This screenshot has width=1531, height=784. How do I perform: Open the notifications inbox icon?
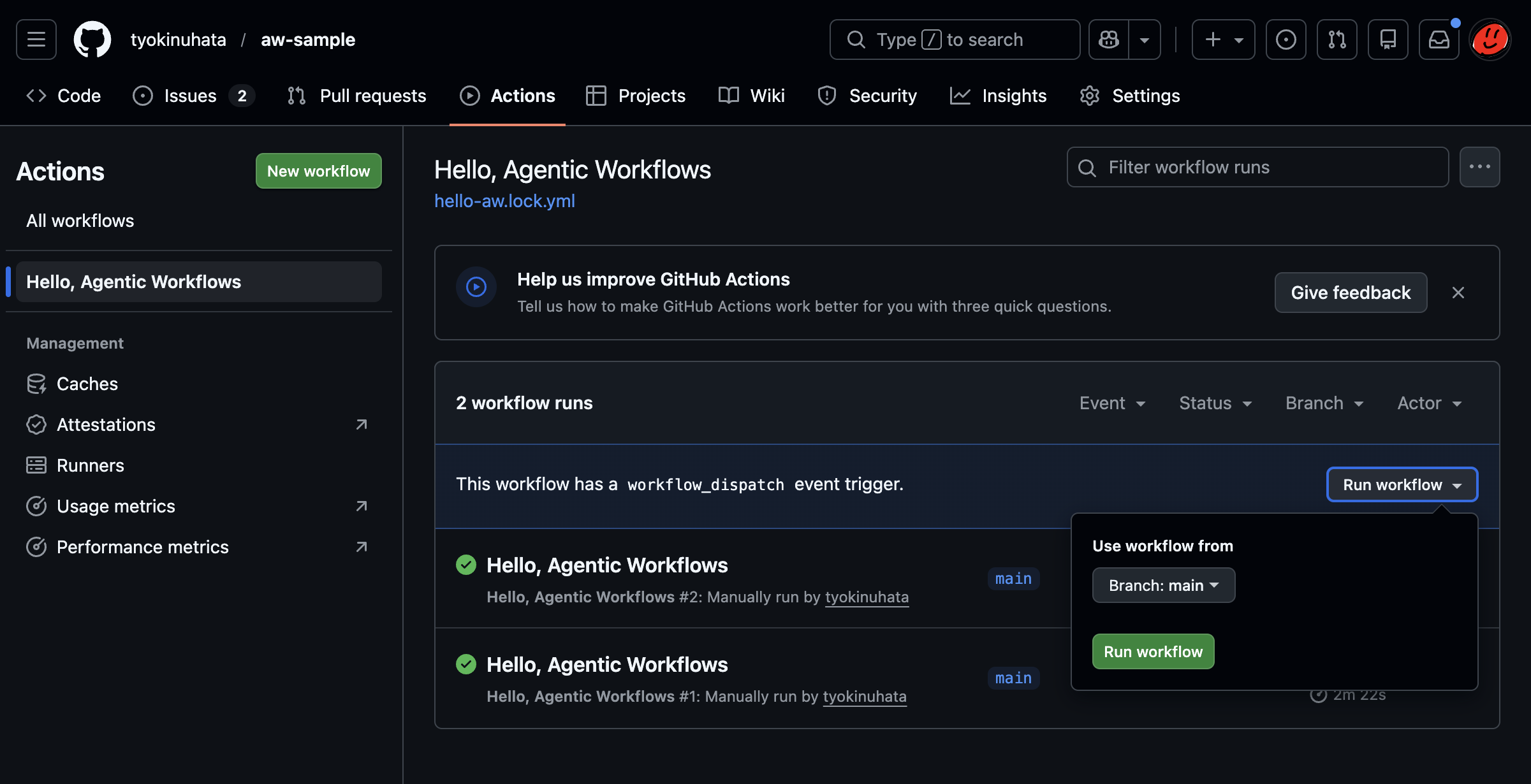pyautogui.click(x=1439, y=40)
